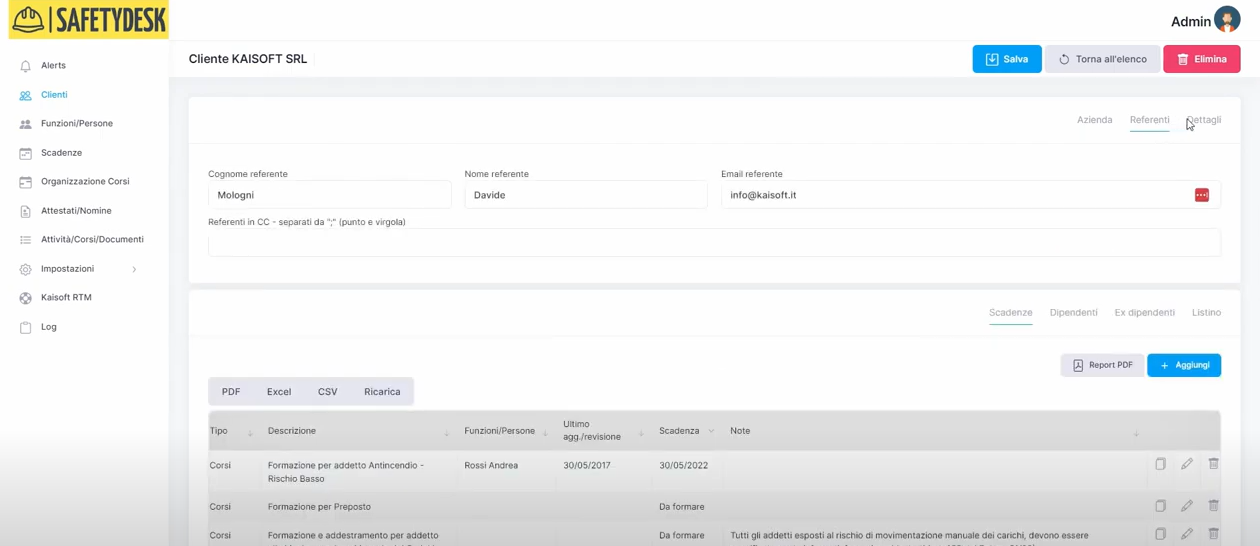Click the Scadenze calendar icon
Screen dimensions: 1260x546
tap(25, 153)
